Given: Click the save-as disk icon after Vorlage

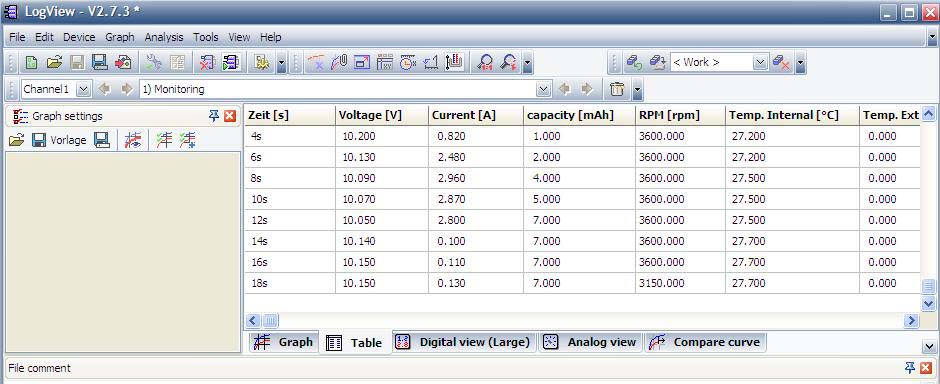Looking at the screenshot, I should coord(102,140).
